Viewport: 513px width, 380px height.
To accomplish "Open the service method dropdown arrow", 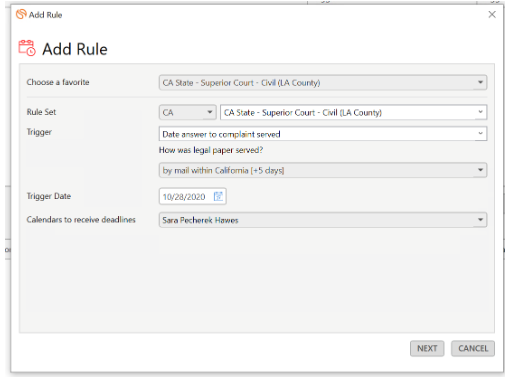I will (x=480, y=170).
